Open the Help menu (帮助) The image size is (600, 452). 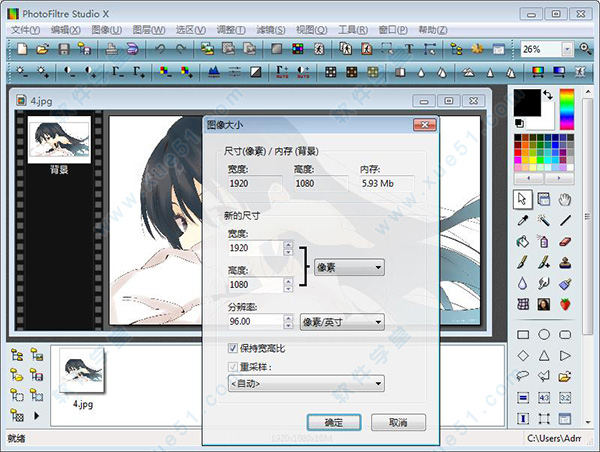[433, 30]
